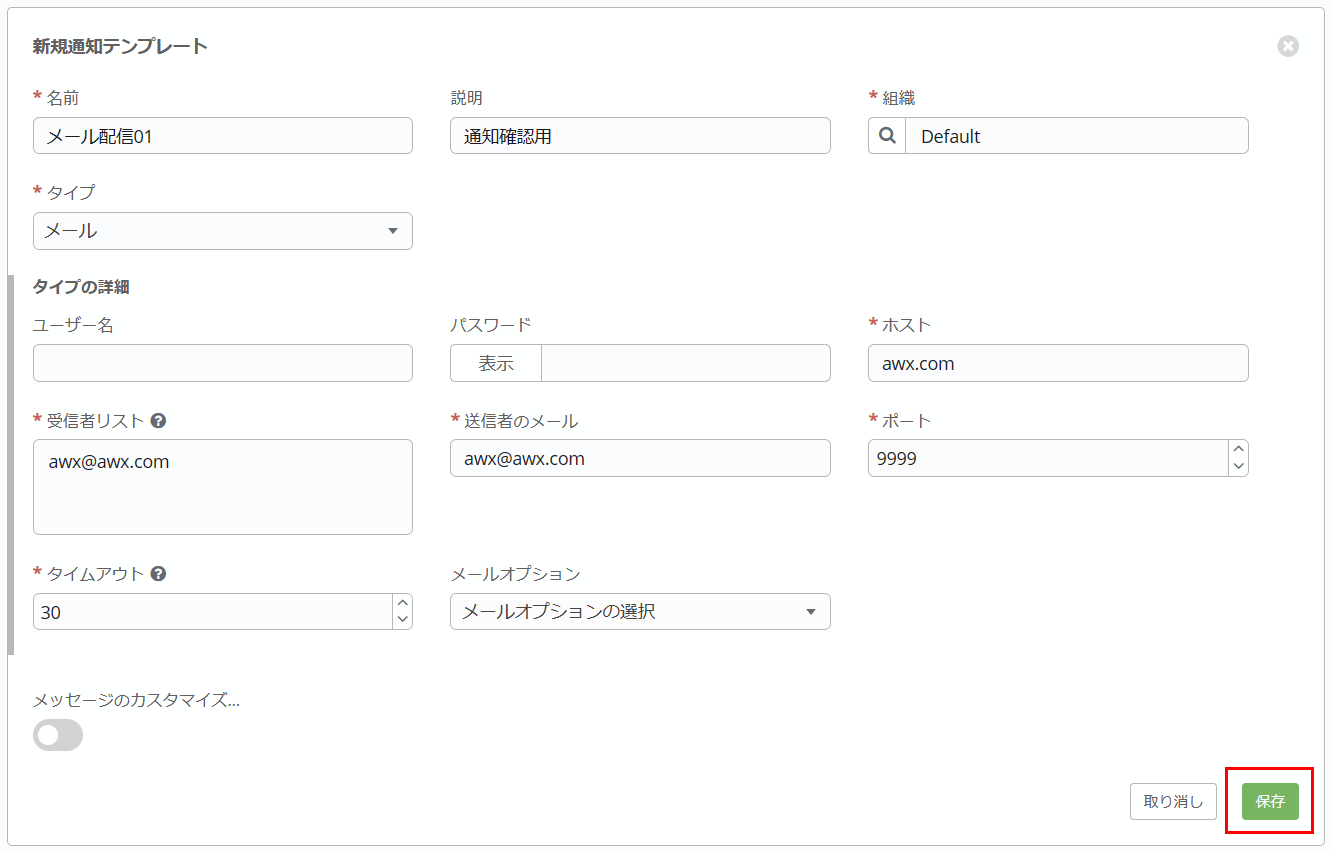Reveal the password using 表示

point(494,363)
